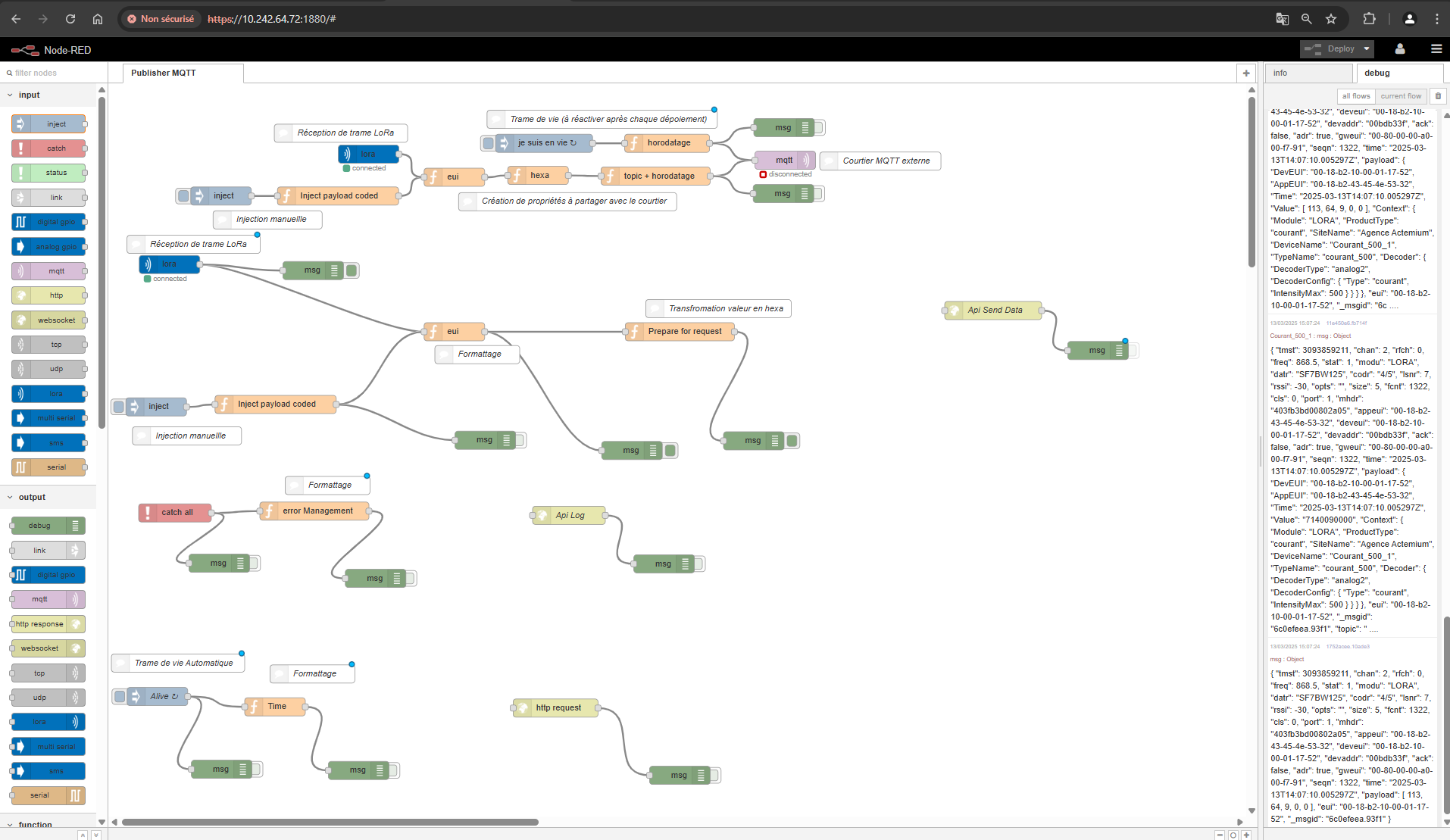Select the input link node in palette

[x=48, y=198]
